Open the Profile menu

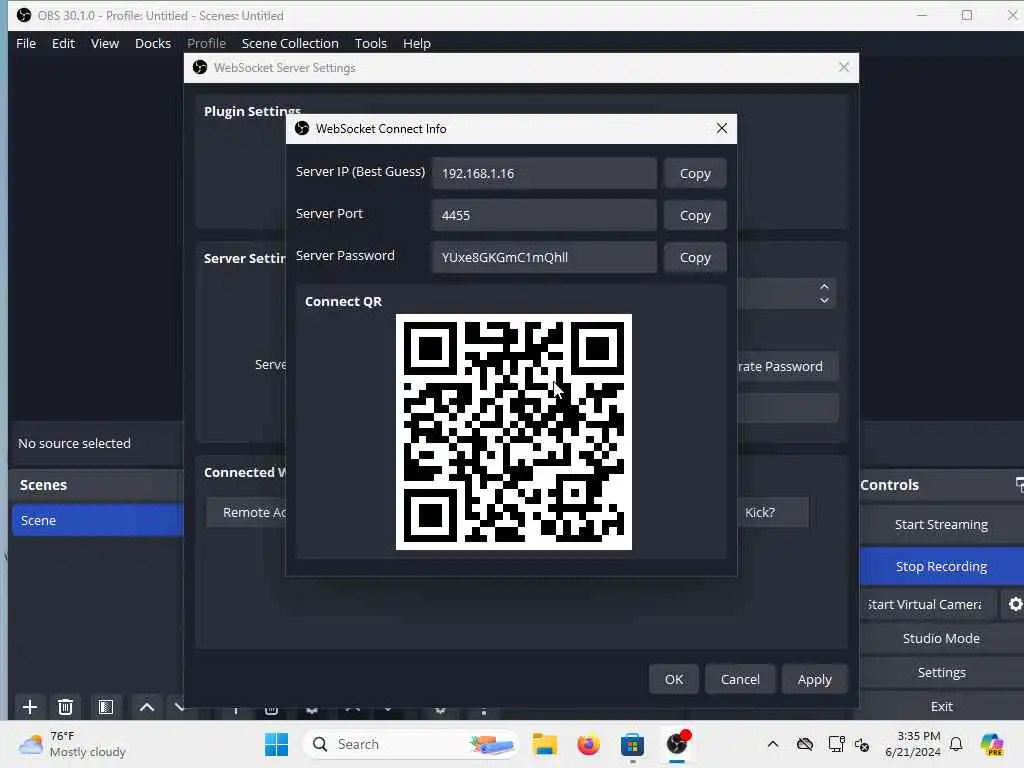coord(206,43)
